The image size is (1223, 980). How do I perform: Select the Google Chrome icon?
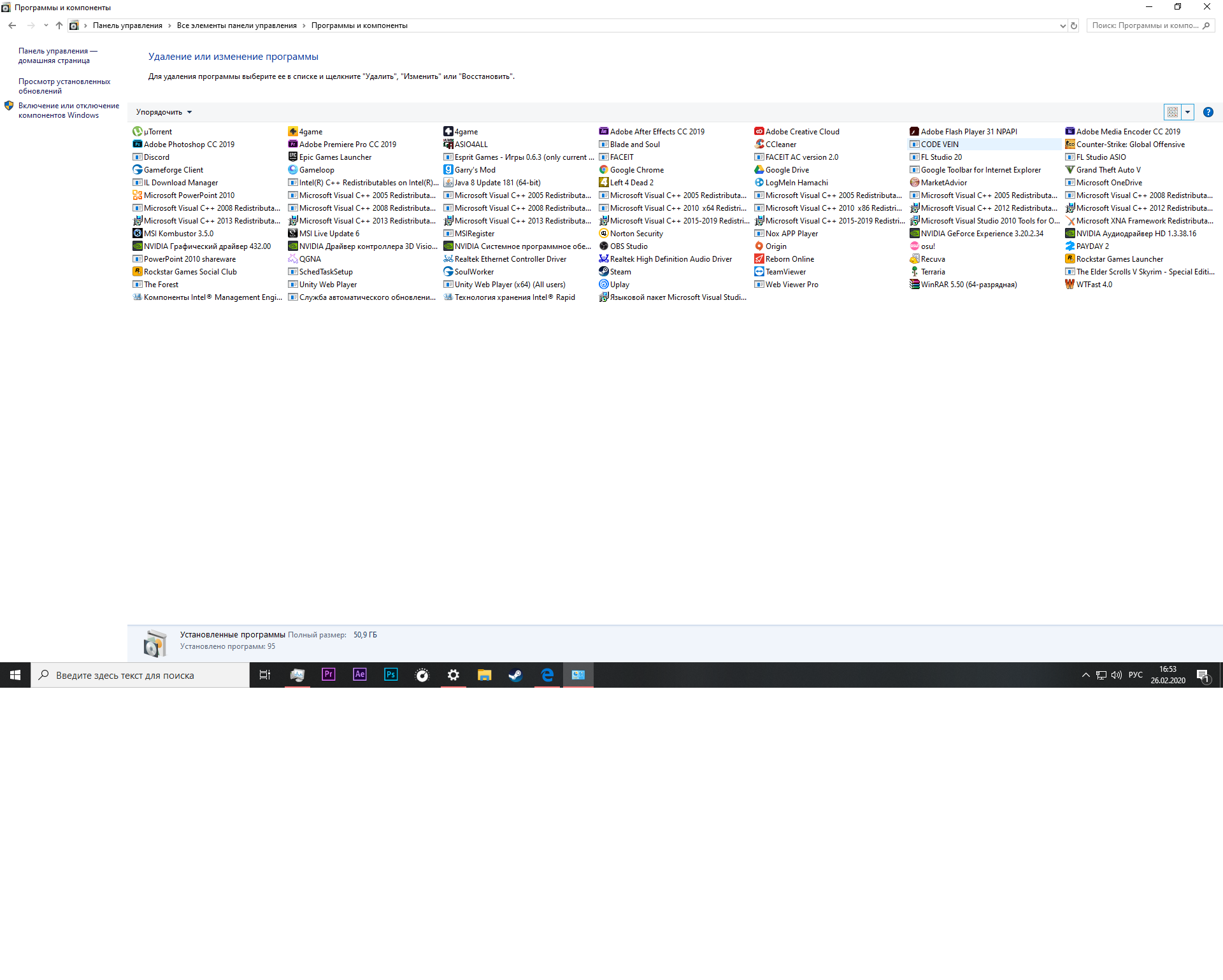tap(603, 170)
